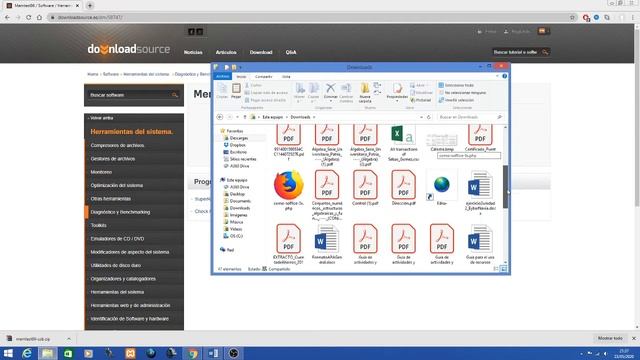Click the refresh icon beside the address bar

click(x=429, y=117)
